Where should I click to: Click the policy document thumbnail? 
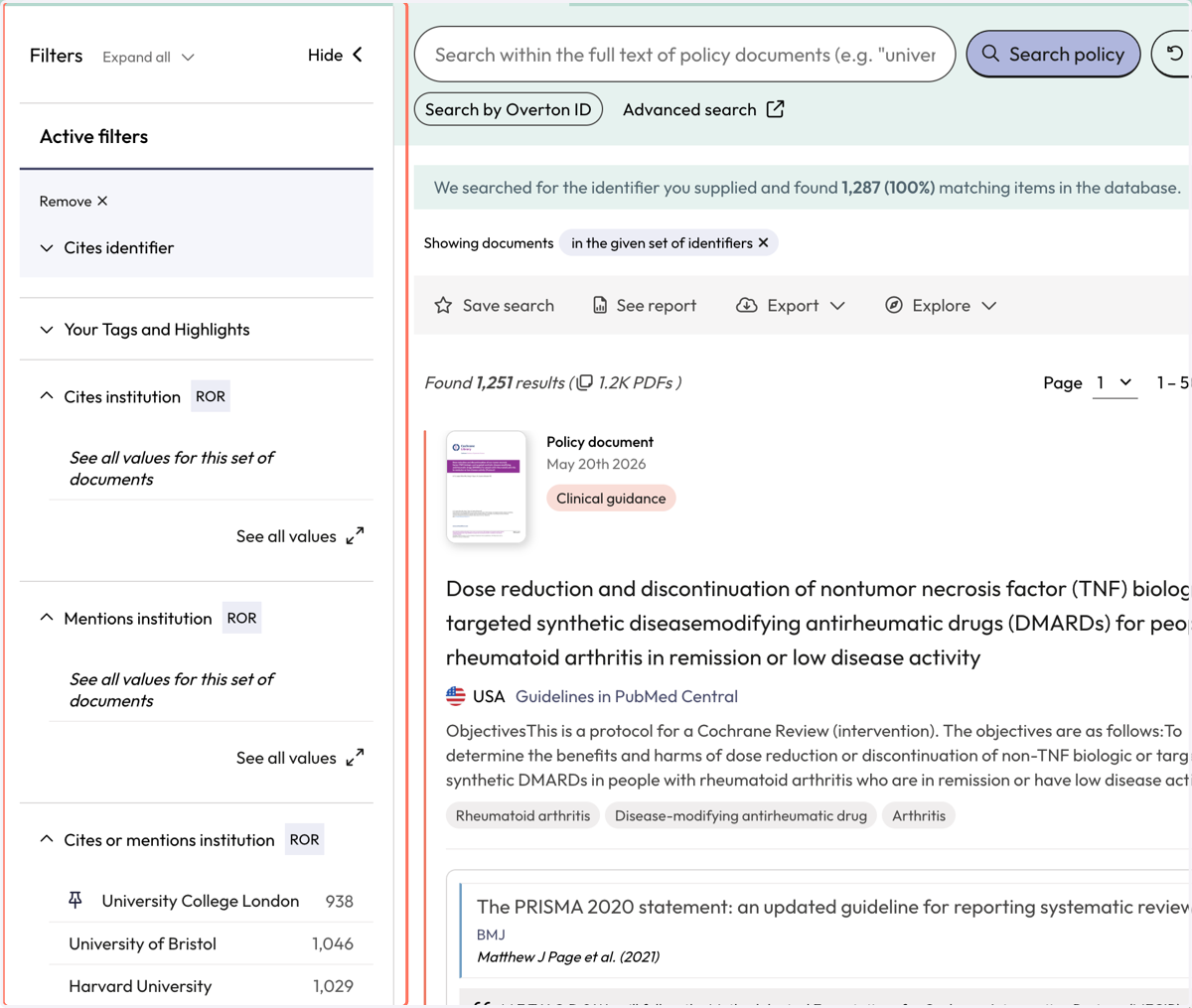click(x=487, y=488)
